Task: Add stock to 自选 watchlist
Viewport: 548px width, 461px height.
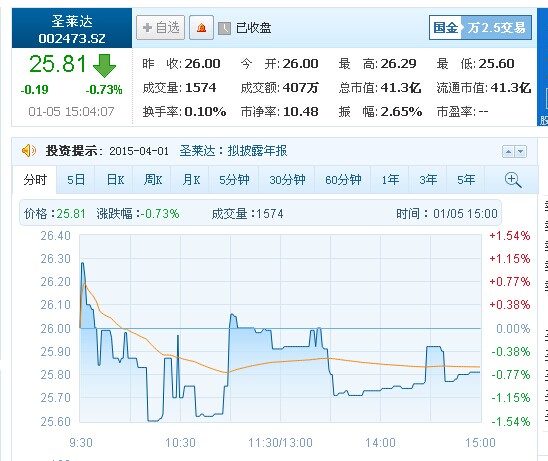Action: pos(160,28)
